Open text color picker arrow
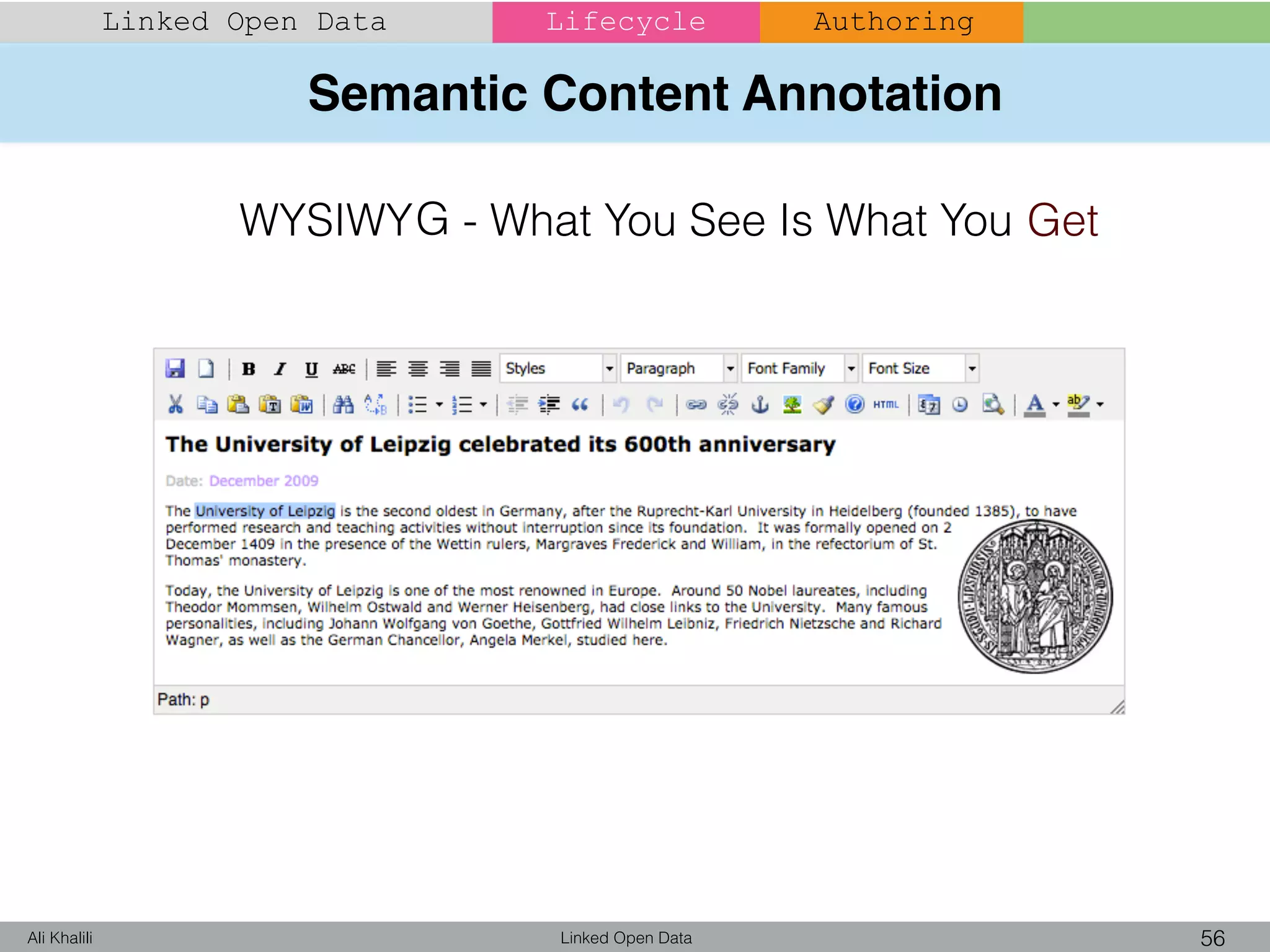This screenshot has width=1270, height=952. 1056,405
